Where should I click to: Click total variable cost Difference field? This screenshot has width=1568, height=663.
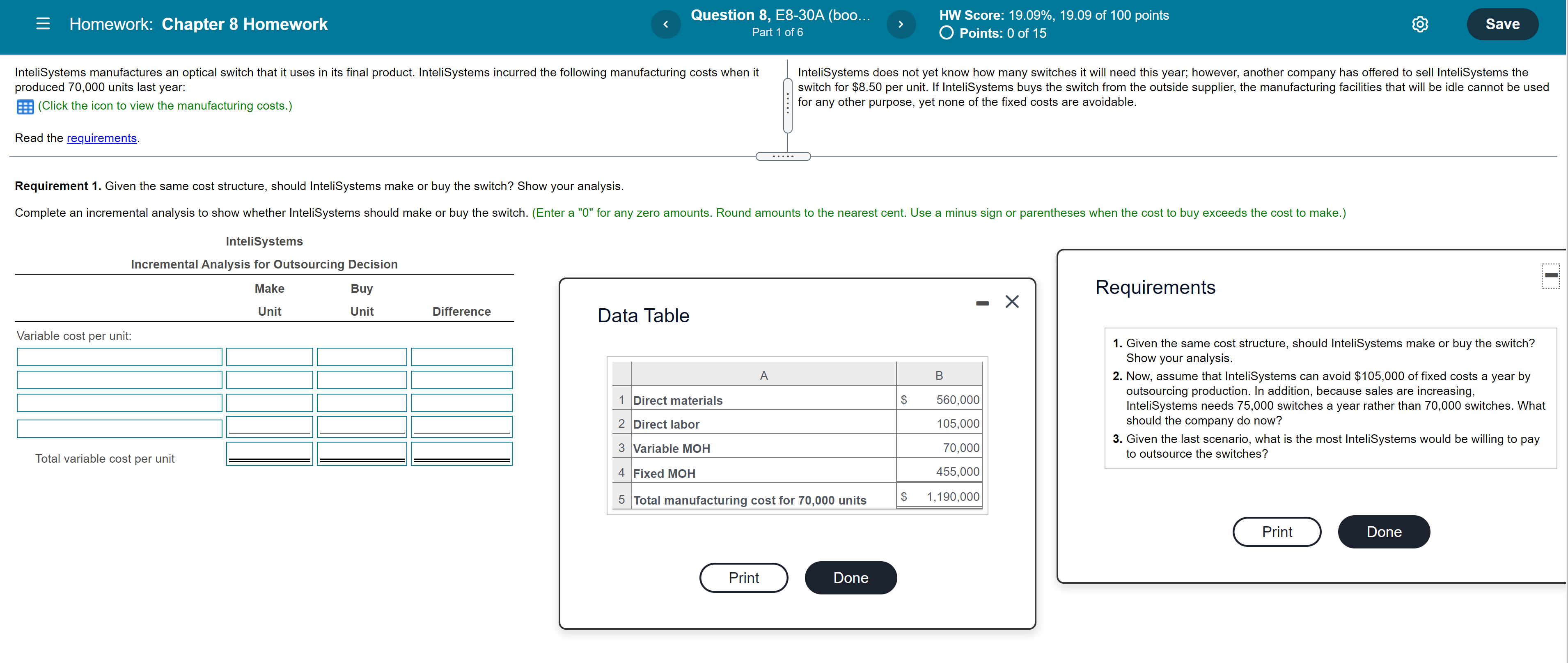tap(461, 454)
